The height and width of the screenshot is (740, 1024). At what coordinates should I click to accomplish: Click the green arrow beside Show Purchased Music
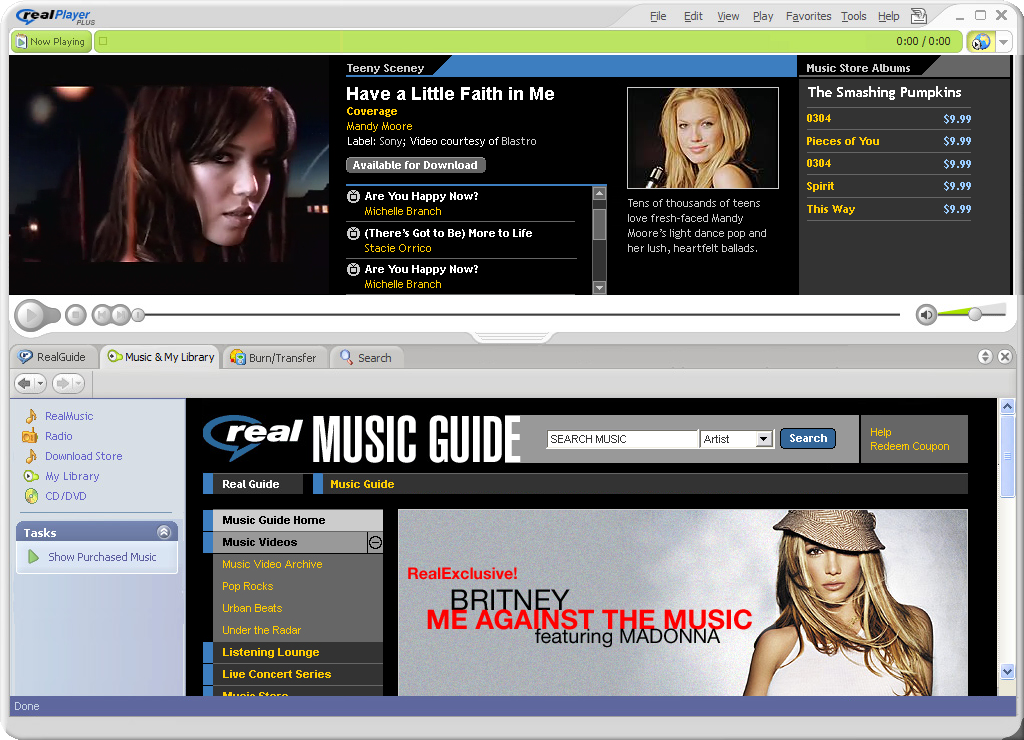pyautogui.click(x=33, y=557)
